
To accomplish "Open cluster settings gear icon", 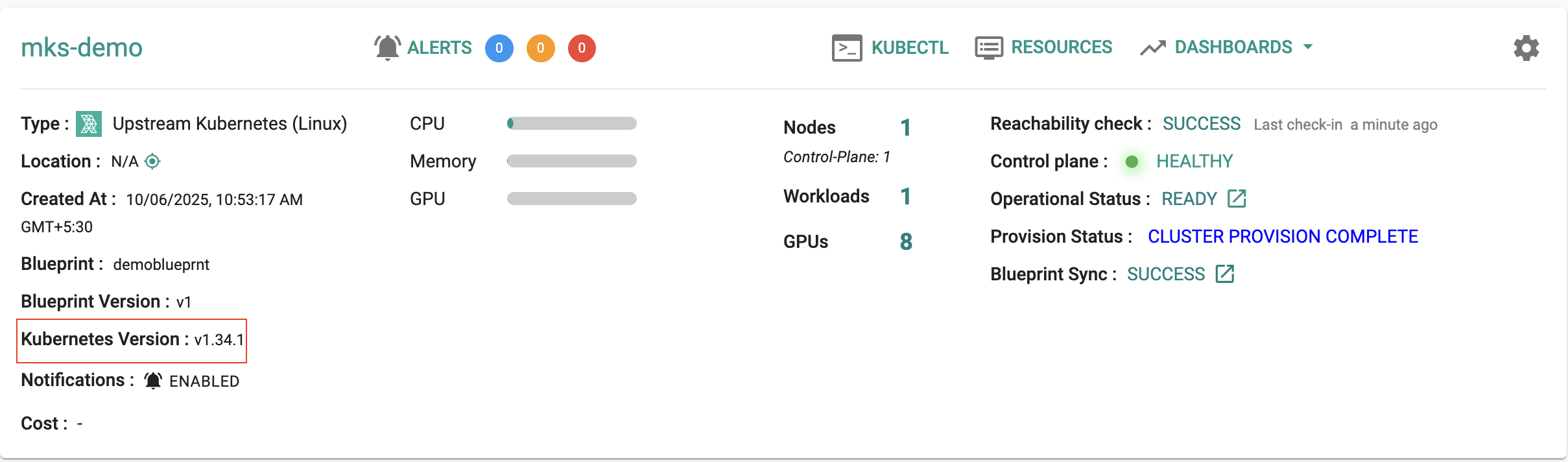I will pos(1526,48).
